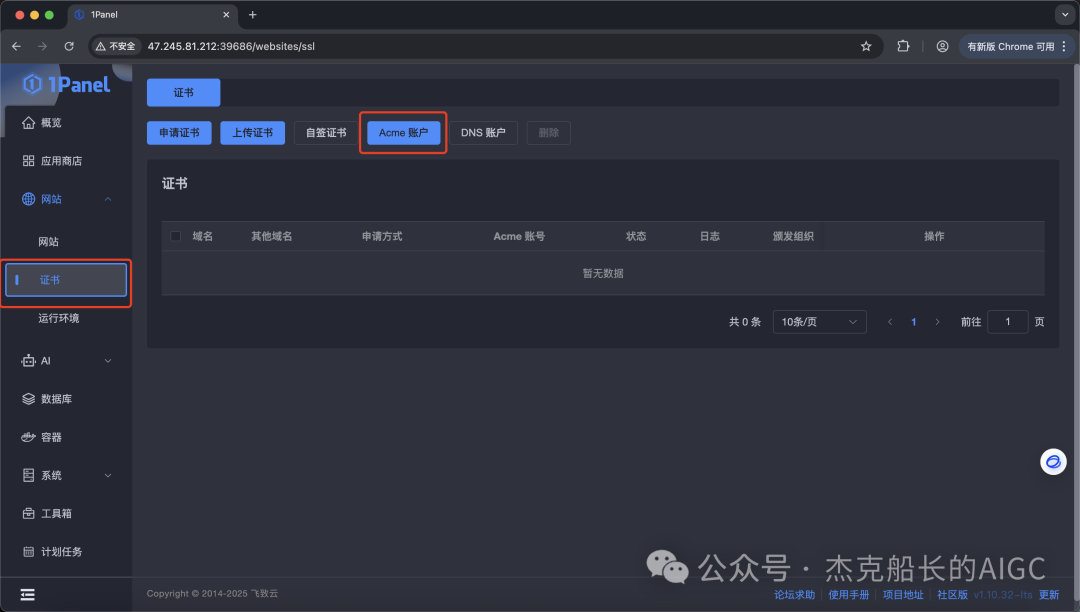This screenshot has height=612, width=1080.
Task: Select 证书 submenu item in sidebar
Action: (x=66, y=279)
